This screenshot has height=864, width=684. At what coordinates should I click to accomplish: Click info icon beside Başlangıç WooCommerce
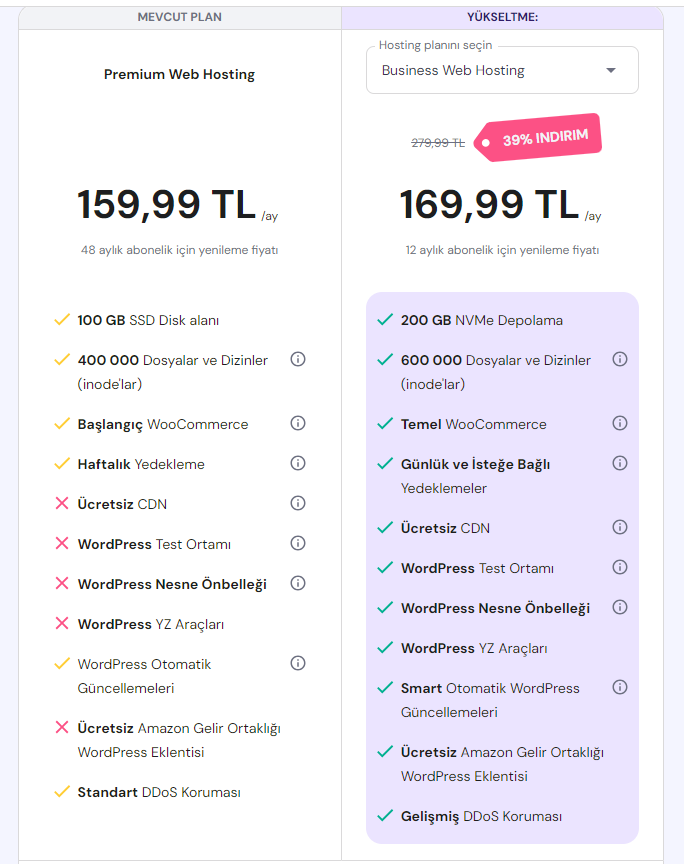[298, 423]
